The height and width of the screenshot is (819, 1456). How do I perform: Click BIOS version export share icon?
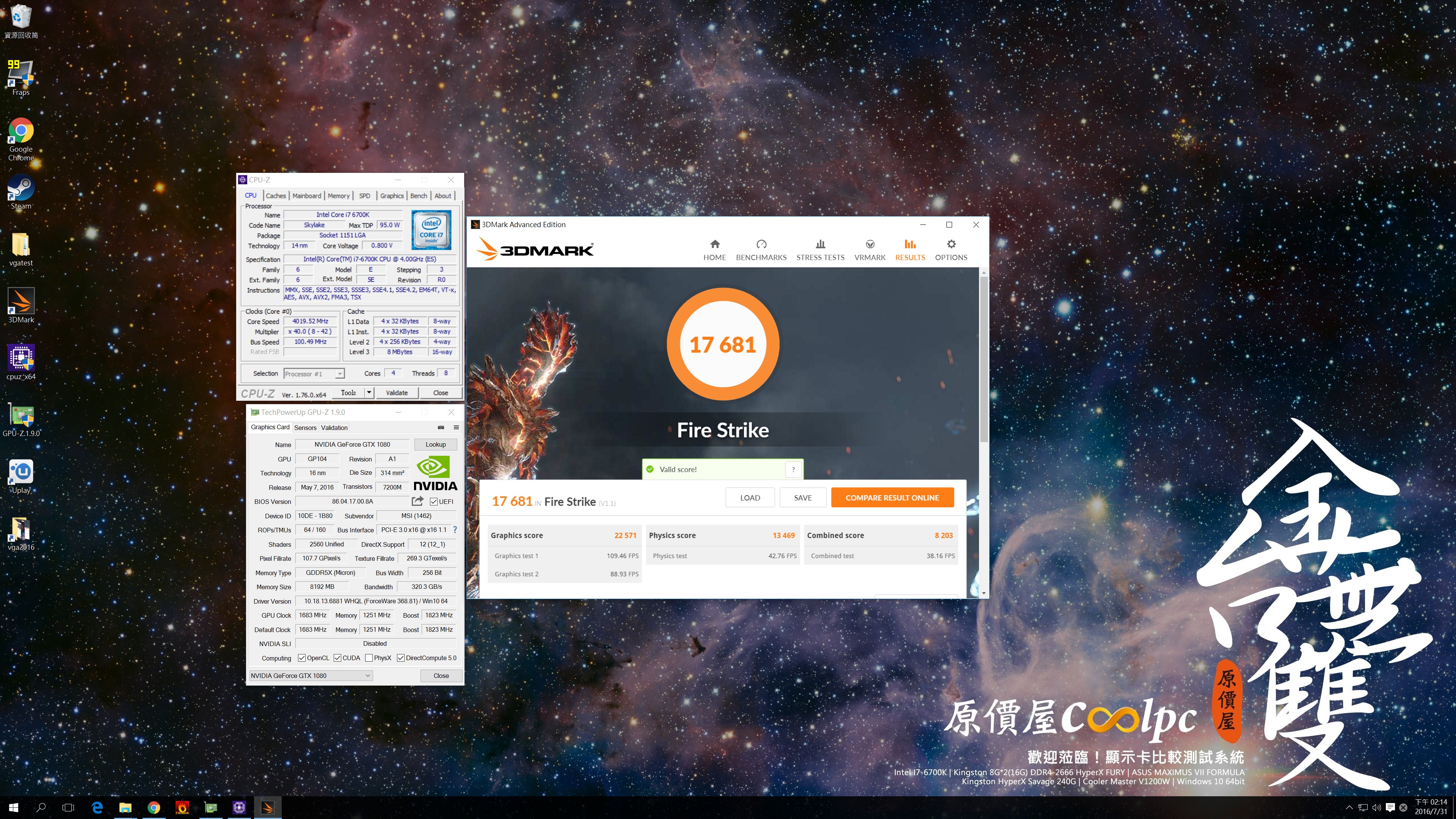[x=417, y=501]
